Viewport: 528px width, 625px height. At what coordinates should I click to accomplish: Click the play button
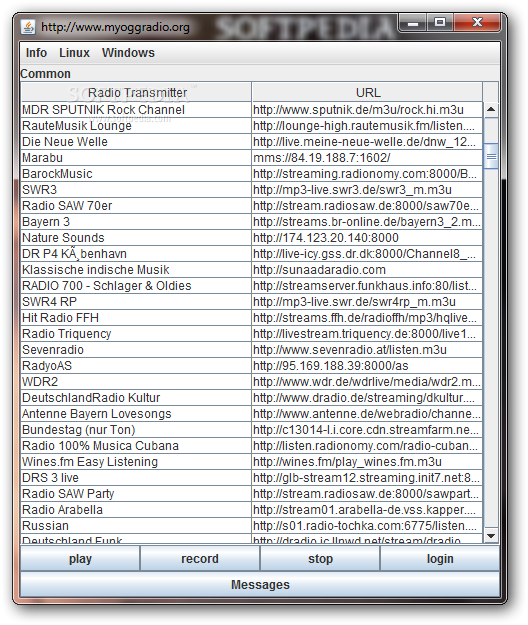[x=80, y=558]
